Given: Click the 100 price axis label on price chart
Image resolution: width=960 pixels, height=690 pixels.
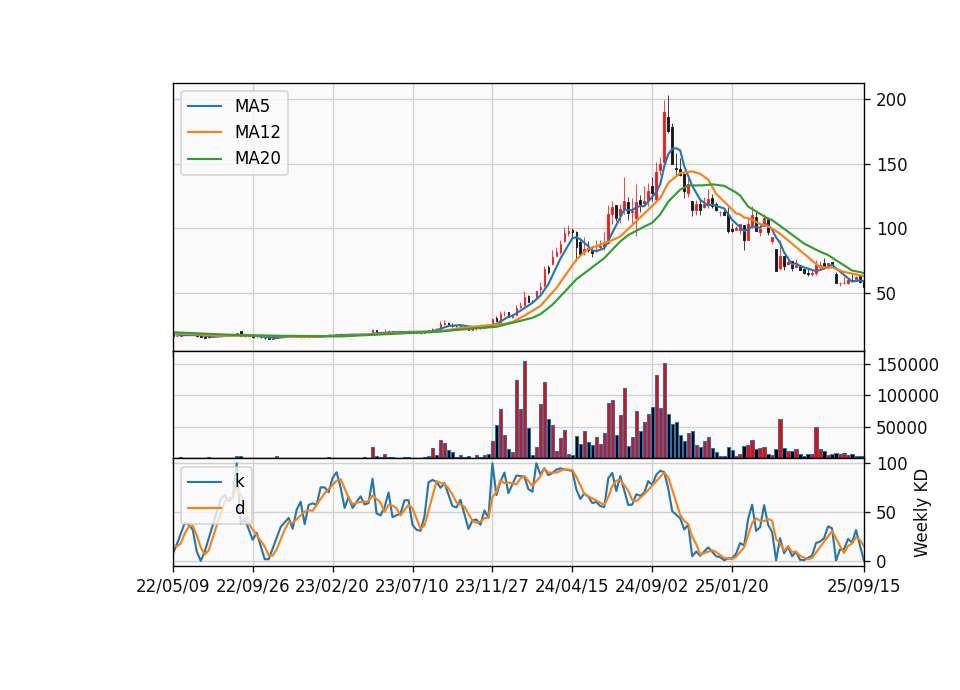Looking at the screenshot, I should pyautogui.click(x=891, y=229).
